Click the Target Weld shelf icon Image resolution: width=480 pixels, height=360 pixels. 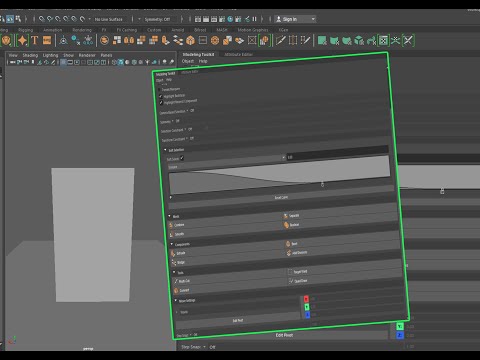click(293, 41)
